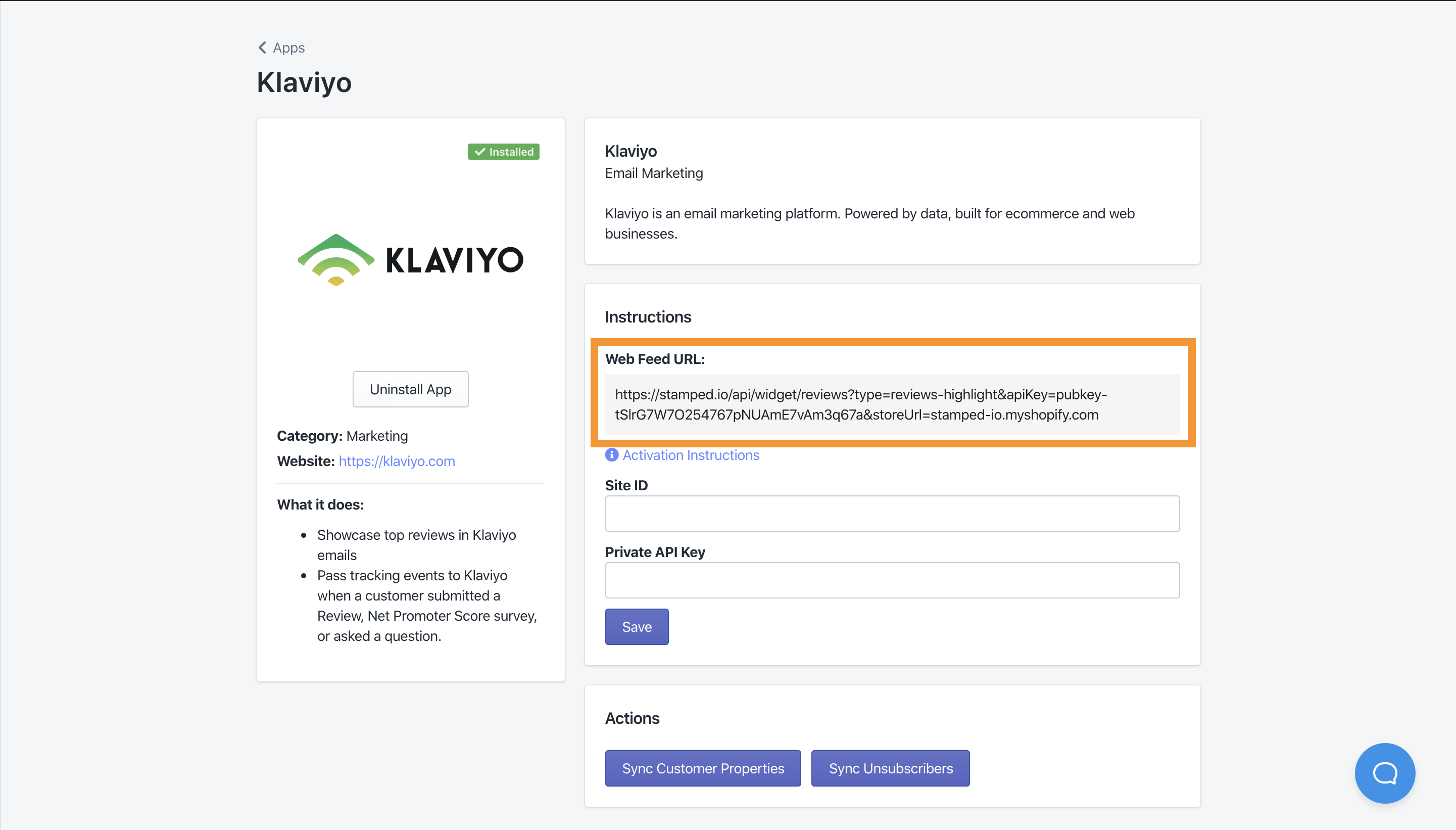Click the back chevron next to Apps
Image resolution: width=1456 pixels, height=830 pixels.
tap(262, 48)
